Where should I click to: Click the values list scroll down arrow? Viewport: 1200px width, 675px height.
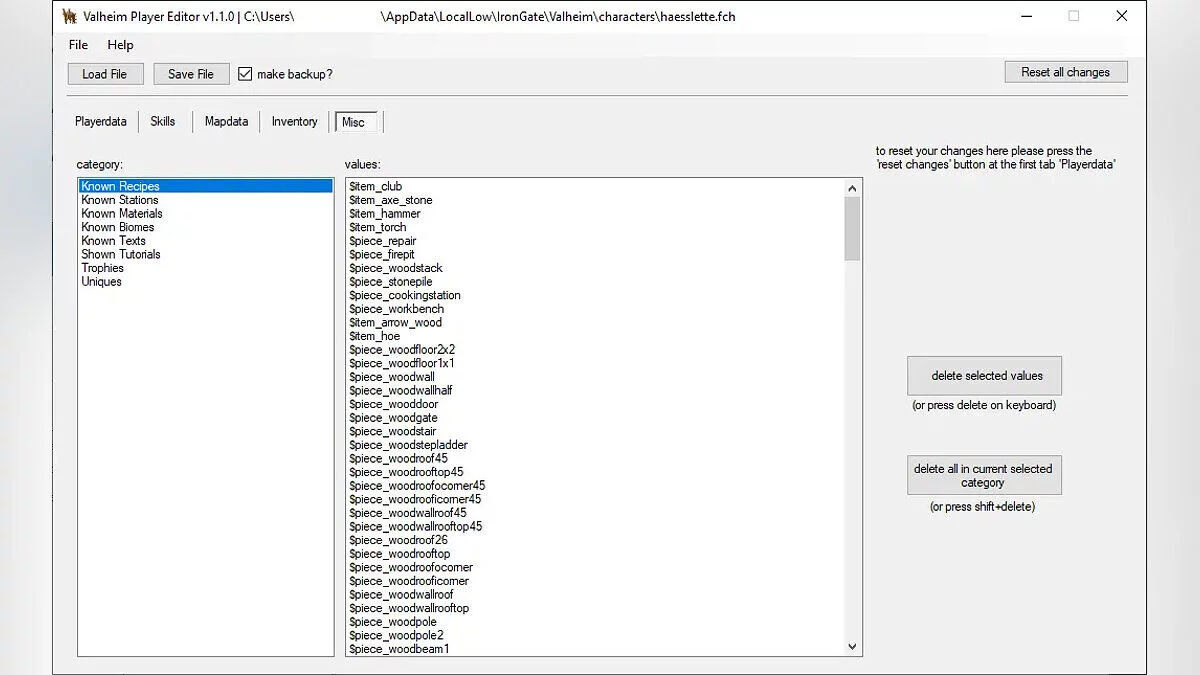(853, 647)
